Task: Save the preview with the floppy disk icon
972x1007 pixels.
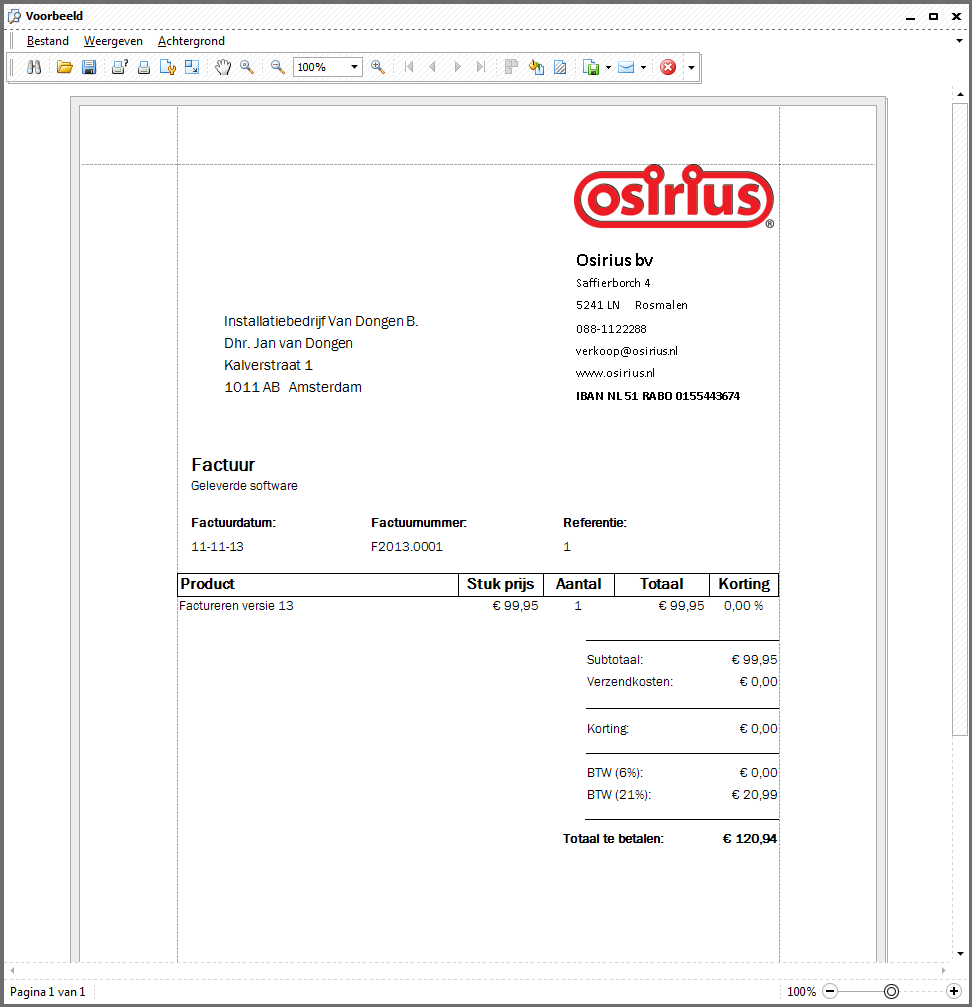Action: point(89,67)
